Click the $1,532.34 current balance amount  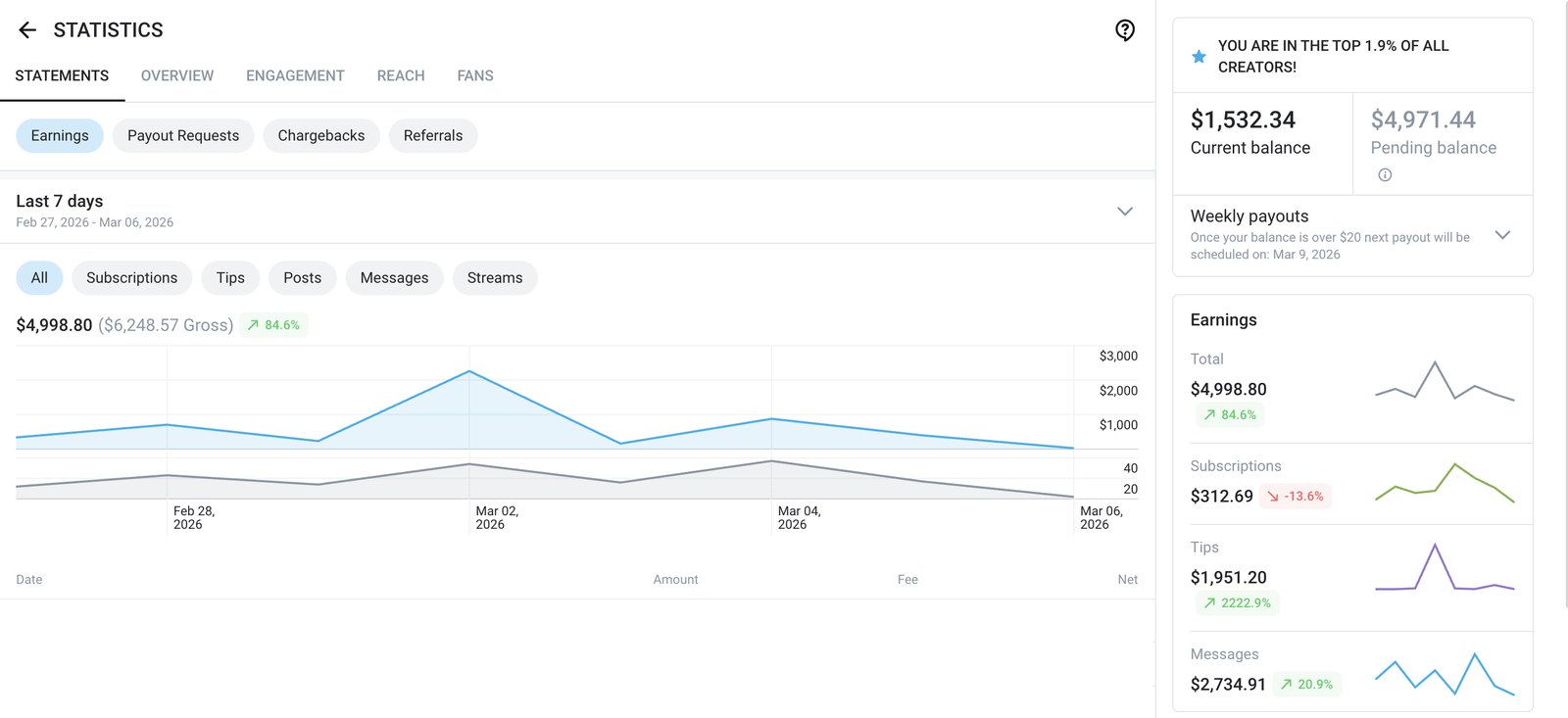[x=1243, y=120]
